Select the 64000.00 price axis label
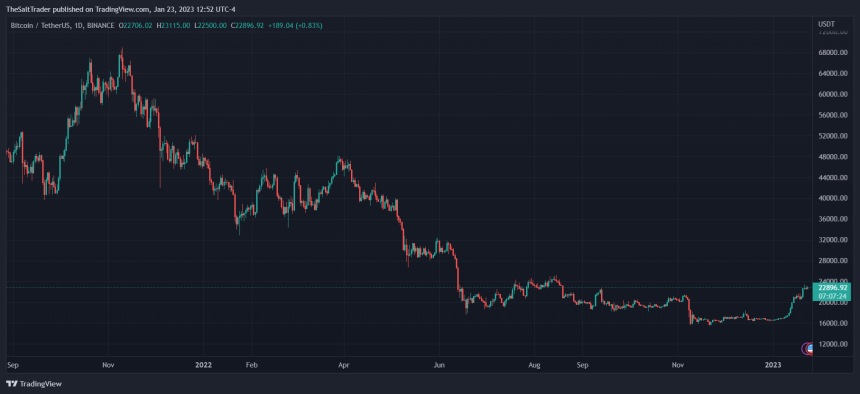 pyautogui.click(x=833, y=74)
